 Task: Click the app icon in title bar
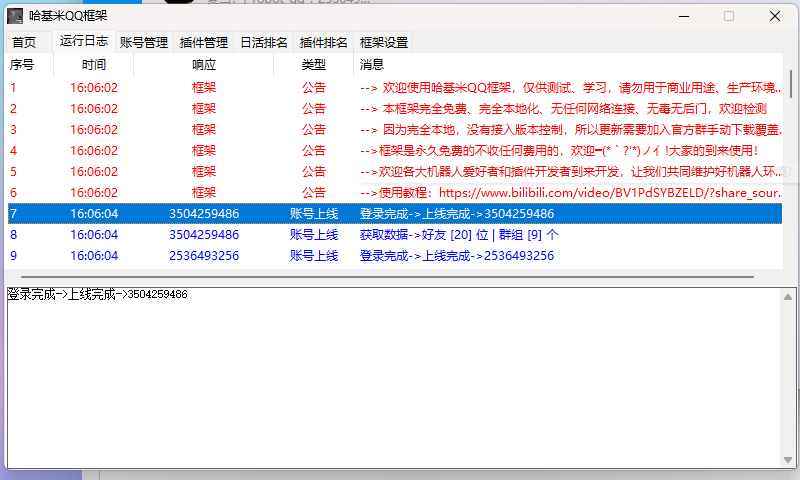pyautogui.click(x=16, y=16)
